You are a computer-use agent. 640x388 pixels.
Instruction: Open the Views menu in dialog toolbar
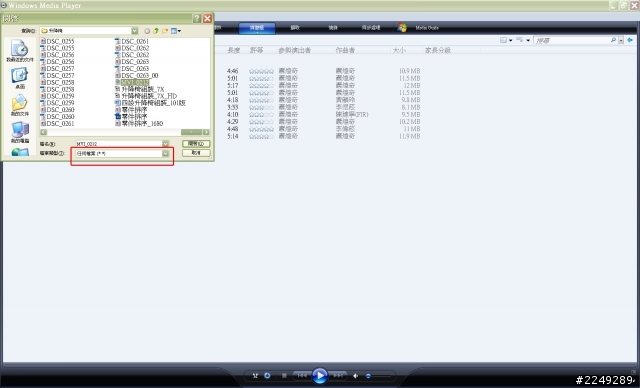click(176, 31)
